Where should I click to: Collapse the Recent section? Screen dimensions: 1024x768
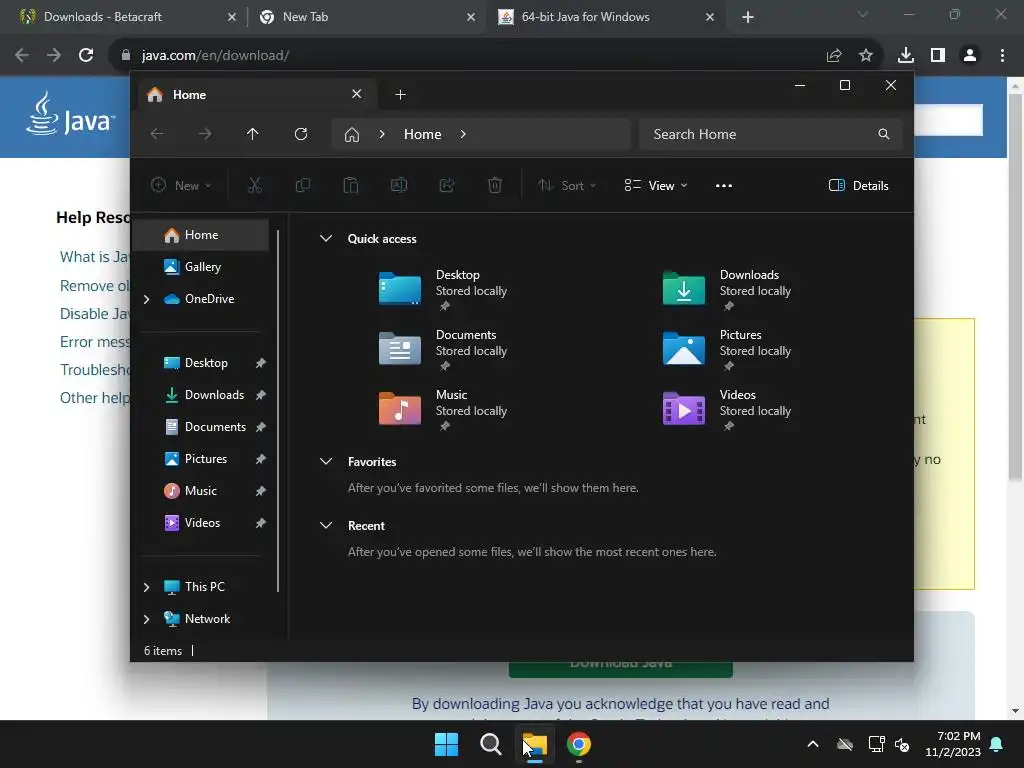tap(326, 526)
